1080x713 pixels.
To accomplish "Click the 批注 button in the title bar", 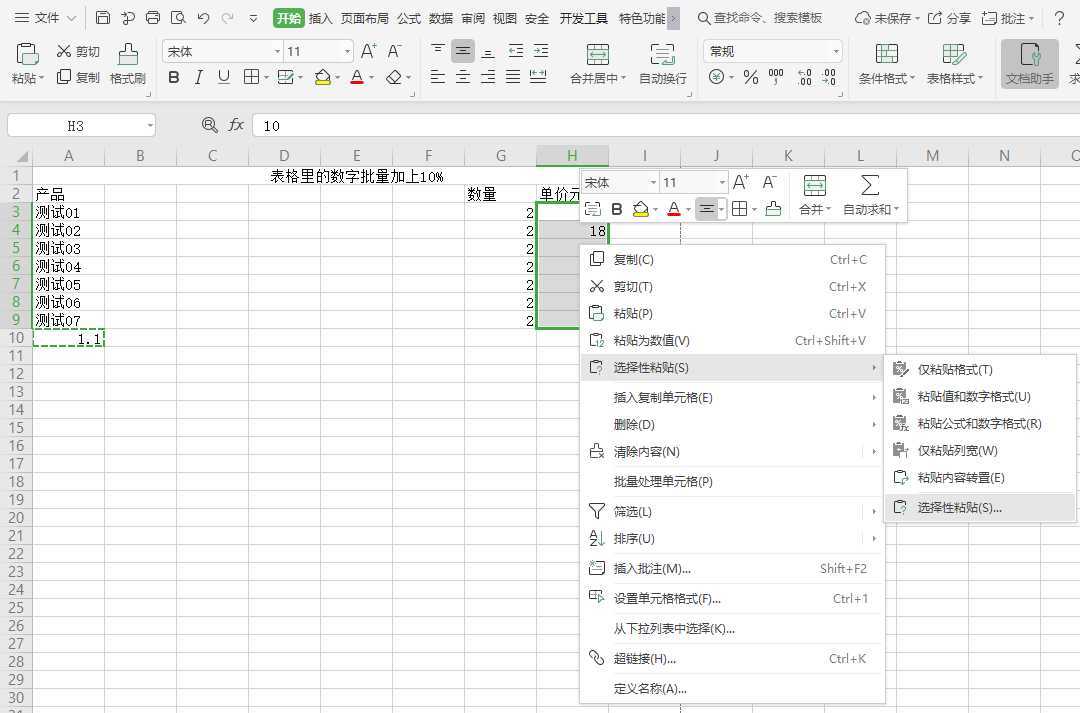I will click(1015, 17).
